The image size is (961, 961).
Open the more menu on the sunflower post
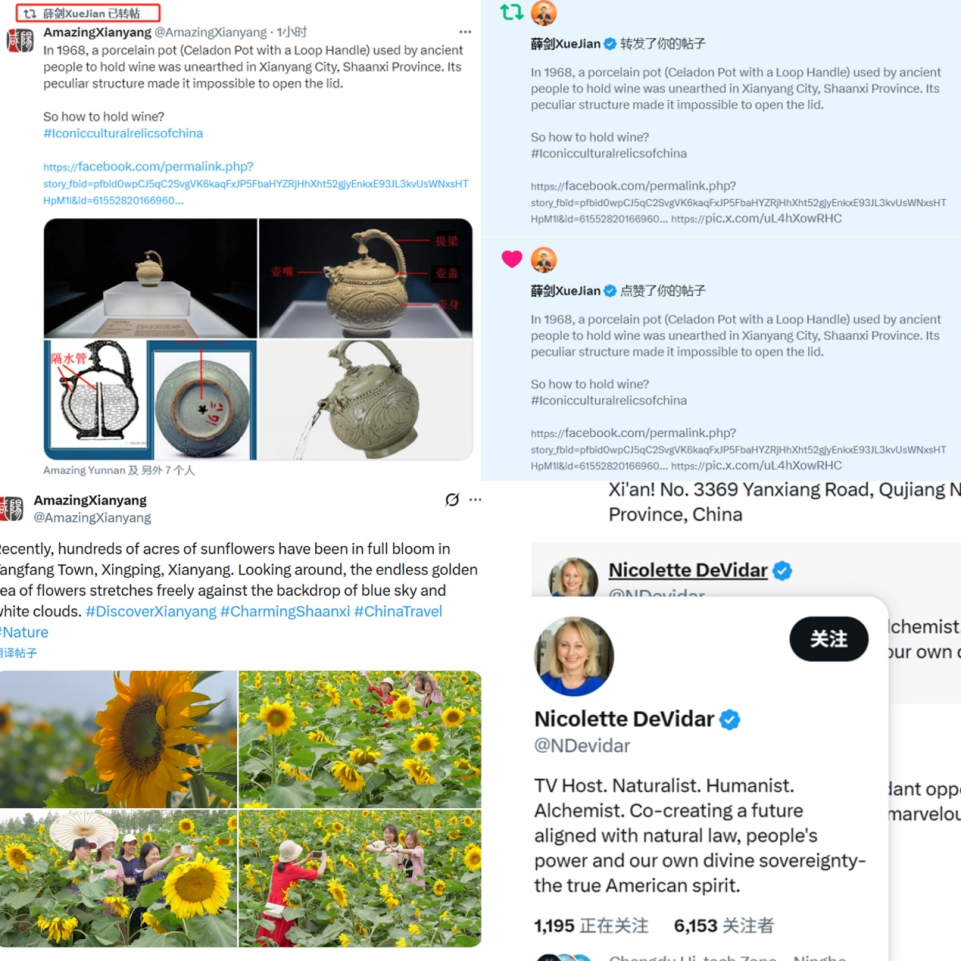[x=476, y=500]
